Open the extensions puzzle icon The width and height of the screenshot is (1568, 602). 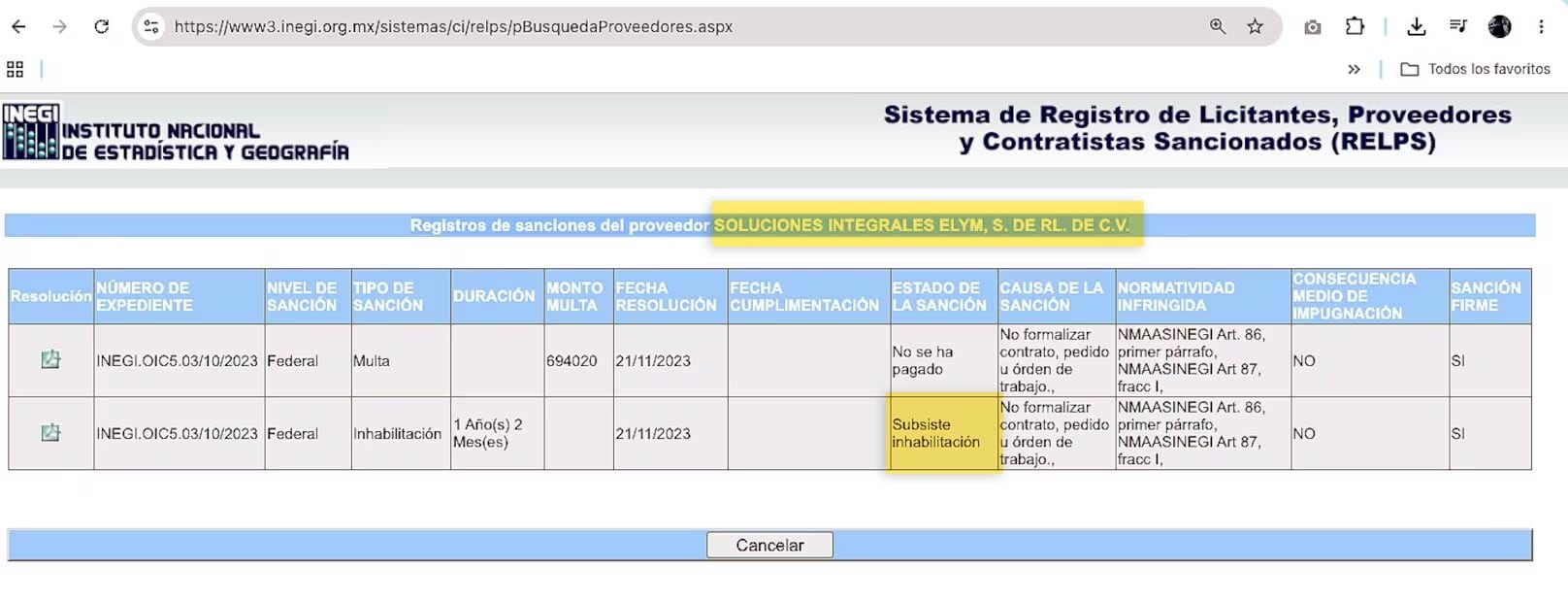click(1355, 27)
